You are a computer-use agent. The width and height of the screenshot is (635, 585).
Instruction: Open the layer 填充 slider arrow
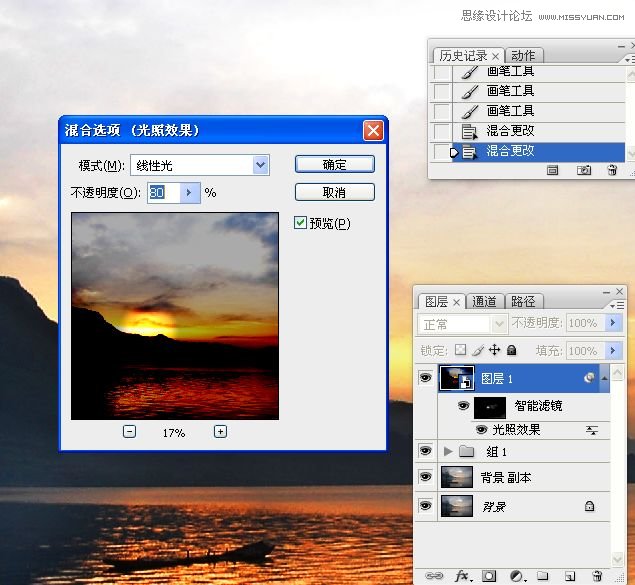tap(613, 351)
